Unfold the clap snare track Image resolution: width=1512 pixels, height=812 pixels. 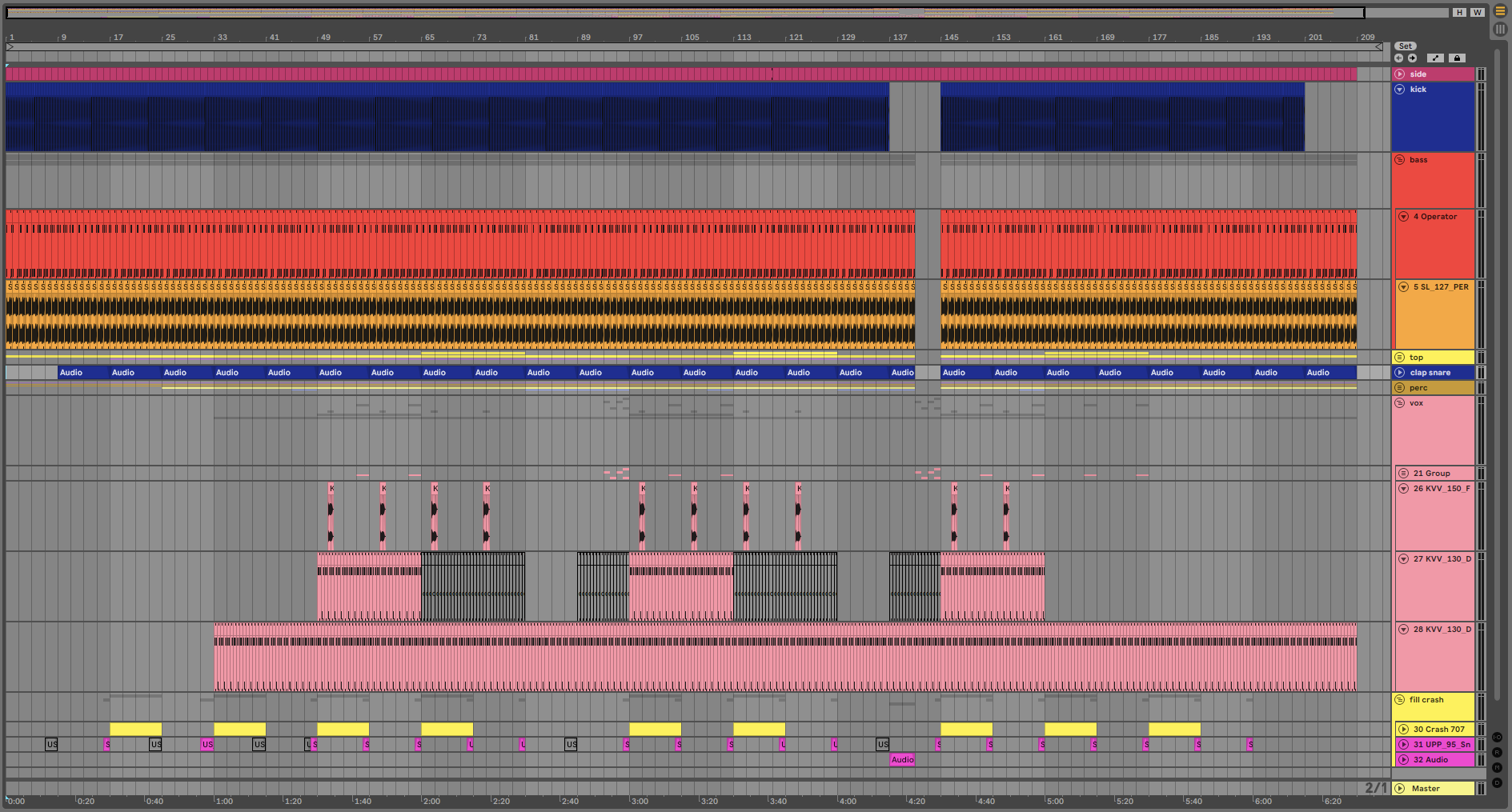click(1400, 373)
